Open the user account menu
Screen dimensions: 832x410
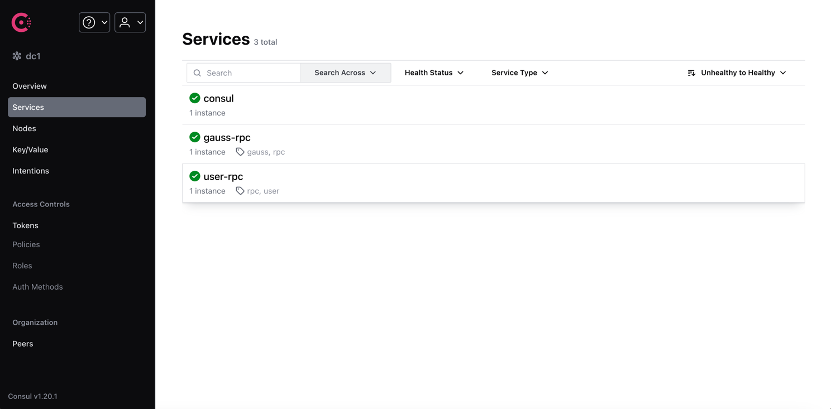(x=130, y=22)
